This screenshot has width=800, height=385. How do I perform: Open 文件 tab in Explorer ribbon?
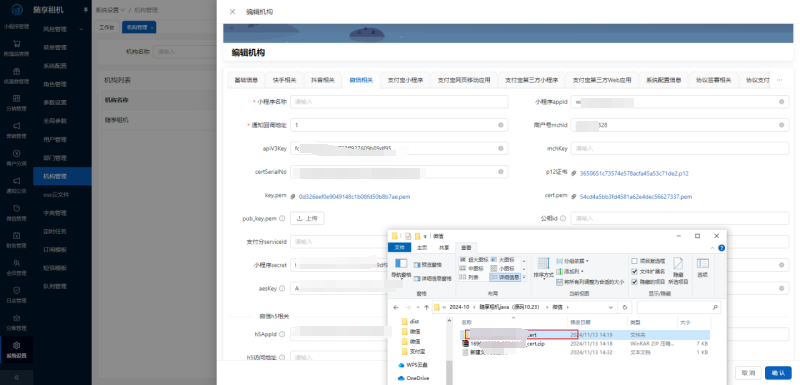click(399, 247)
